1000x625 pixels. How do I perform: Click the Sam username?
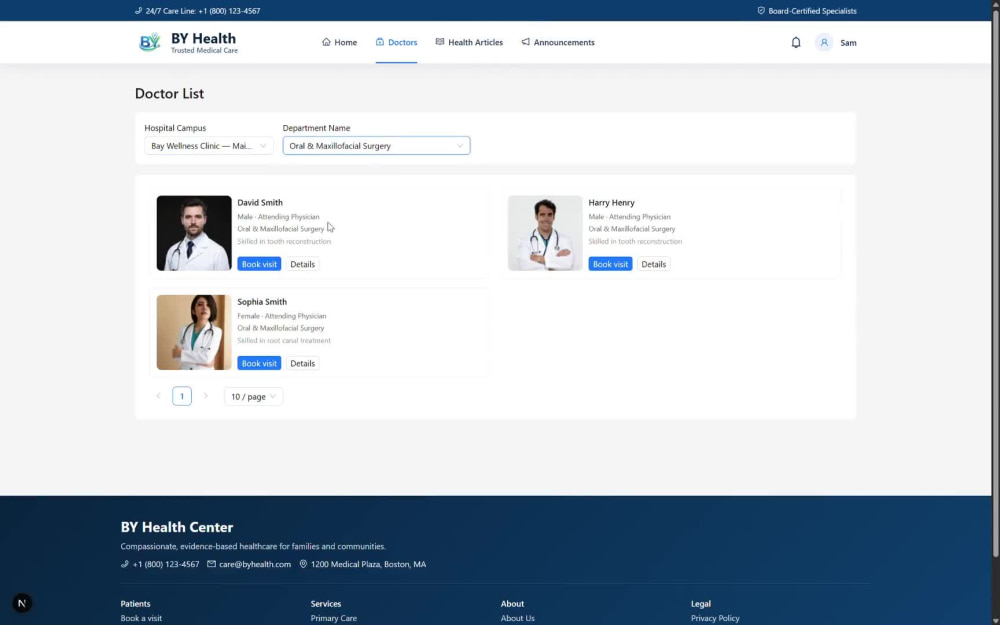coord(848,43)
